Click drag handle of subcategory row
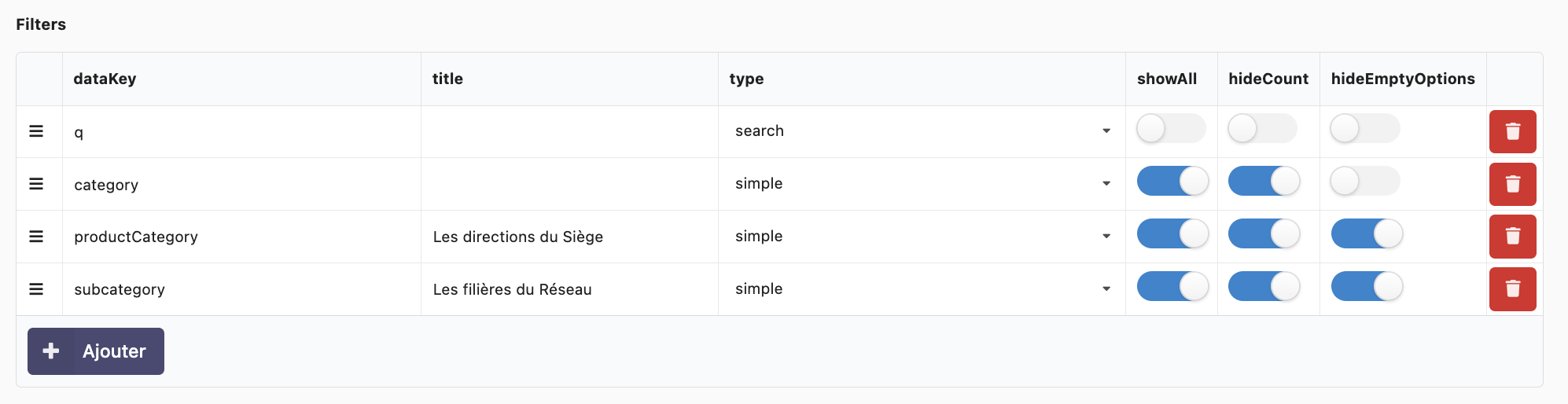Viewport: 1568px width, 404px height. (36, 289)
